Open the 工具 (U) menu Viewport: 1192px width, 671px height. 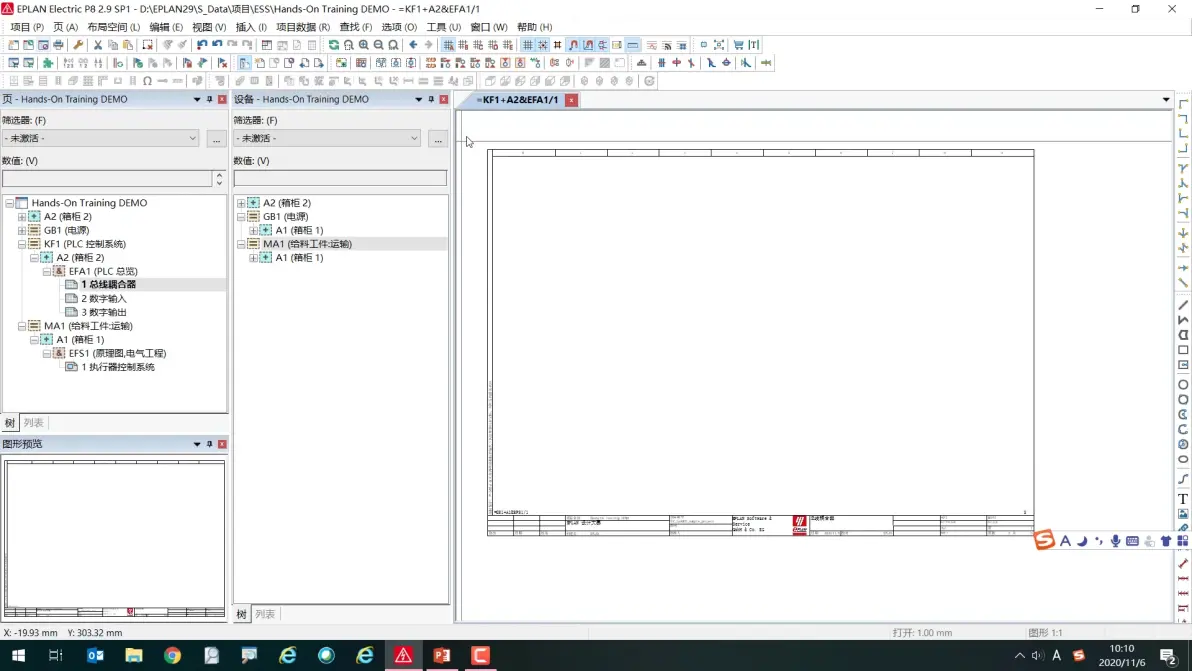[444, 27]
